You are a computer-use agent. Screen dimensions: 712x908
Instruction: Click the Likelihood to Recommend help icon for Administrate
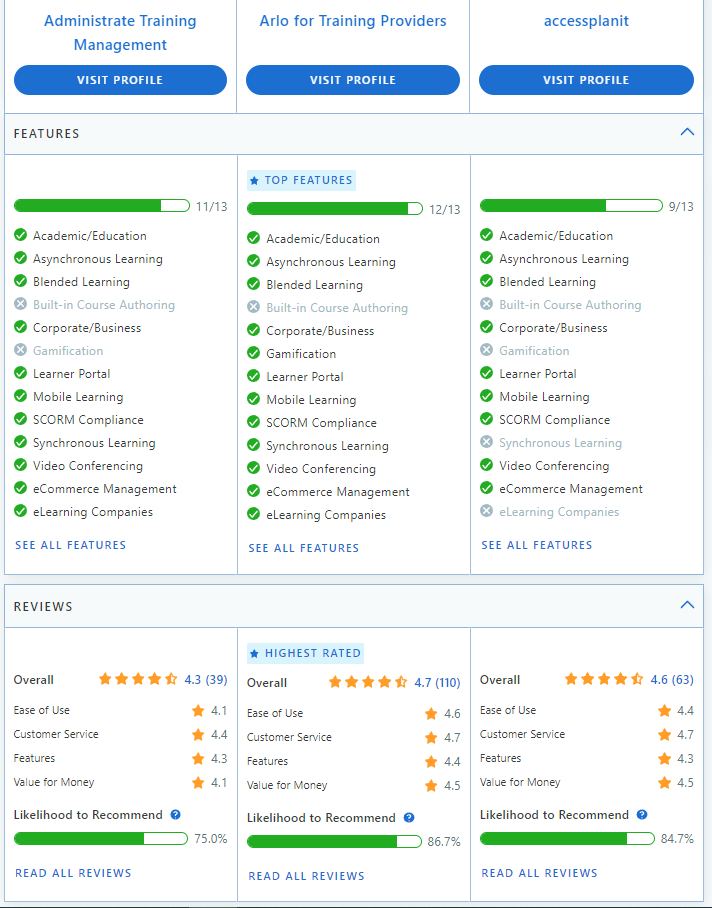point(175,815)
